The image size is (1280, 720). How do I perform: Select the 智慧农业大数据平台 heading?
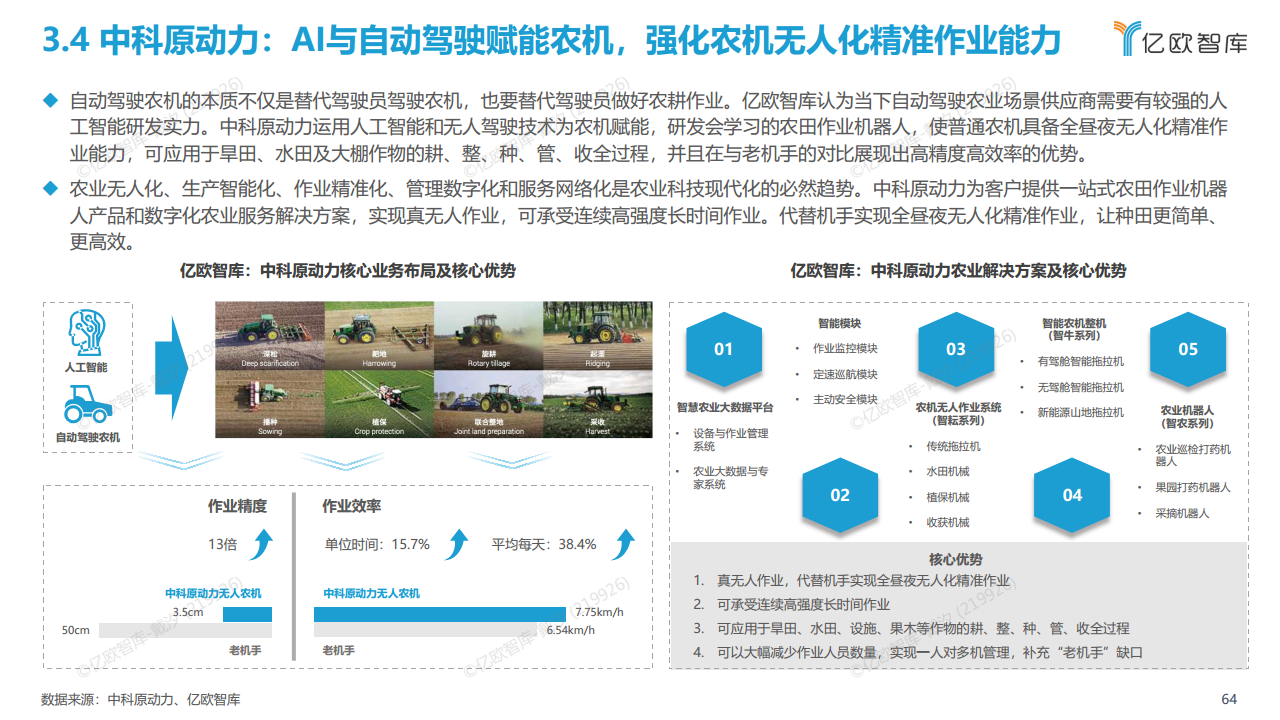(x=725, y=407)
